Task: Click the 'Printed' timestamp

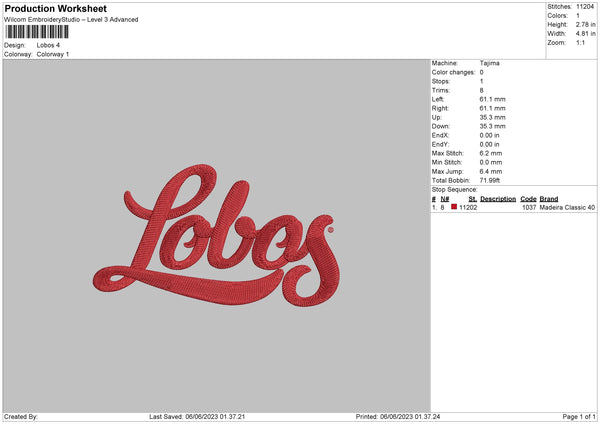Action: pos(398,416)
